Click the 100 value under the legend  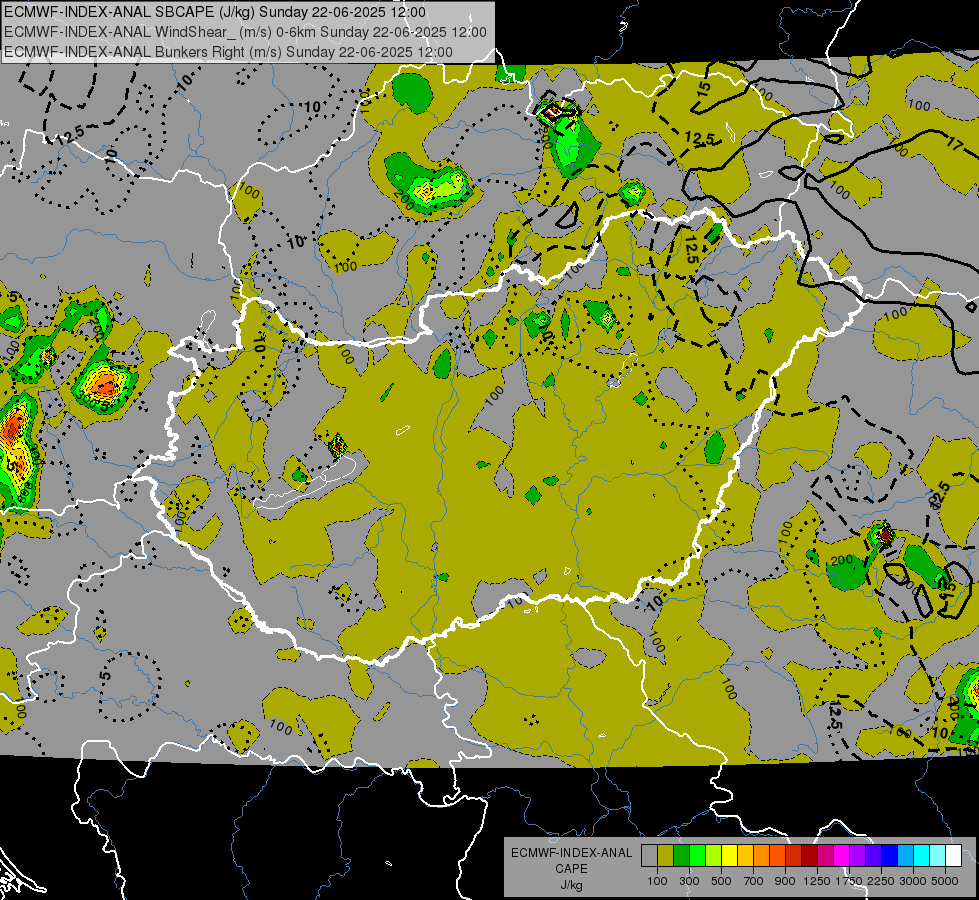point(657,881)
